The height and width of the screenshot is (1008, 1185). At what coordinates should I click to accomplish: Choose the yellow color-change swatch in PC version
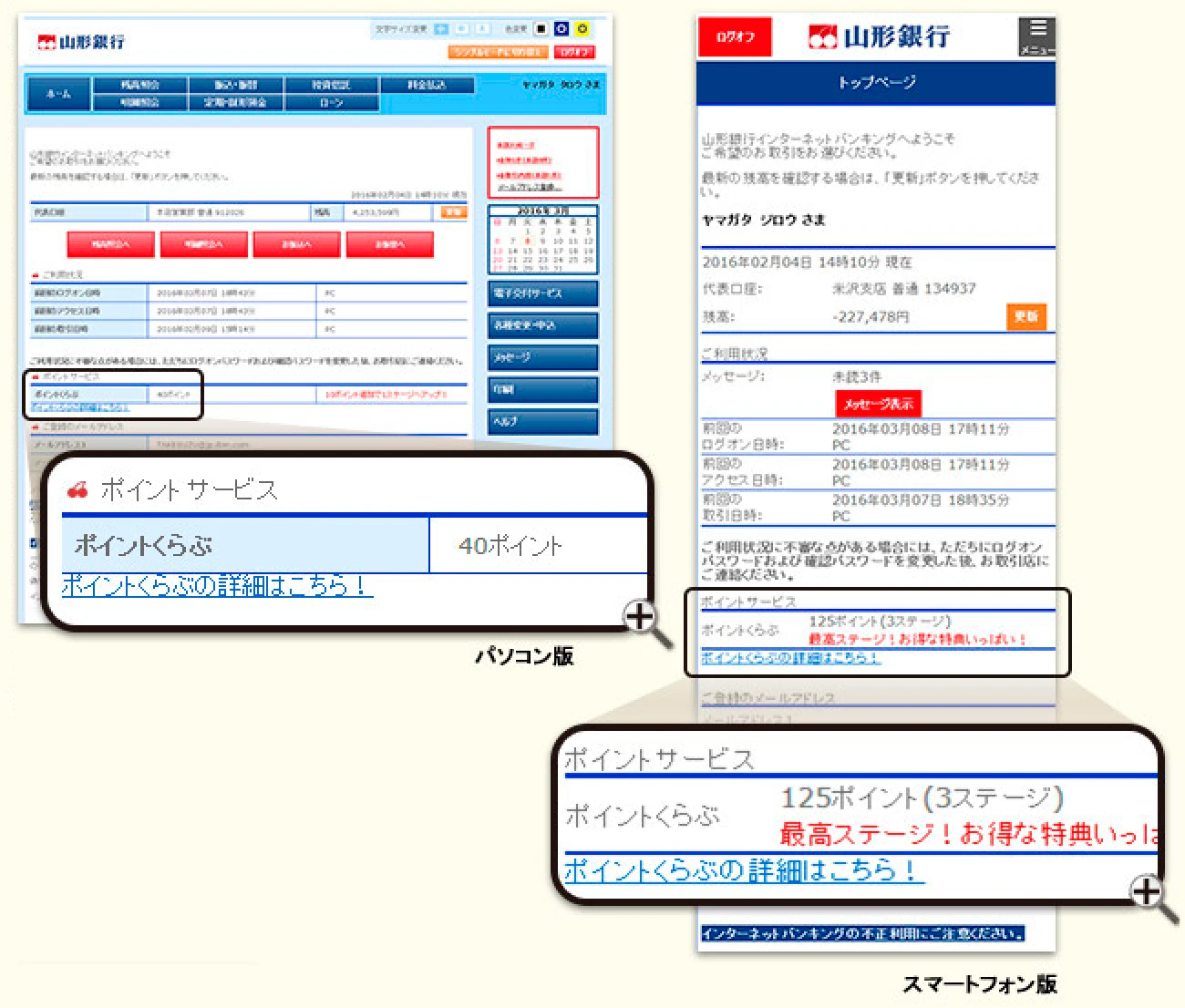coord(582,29)
